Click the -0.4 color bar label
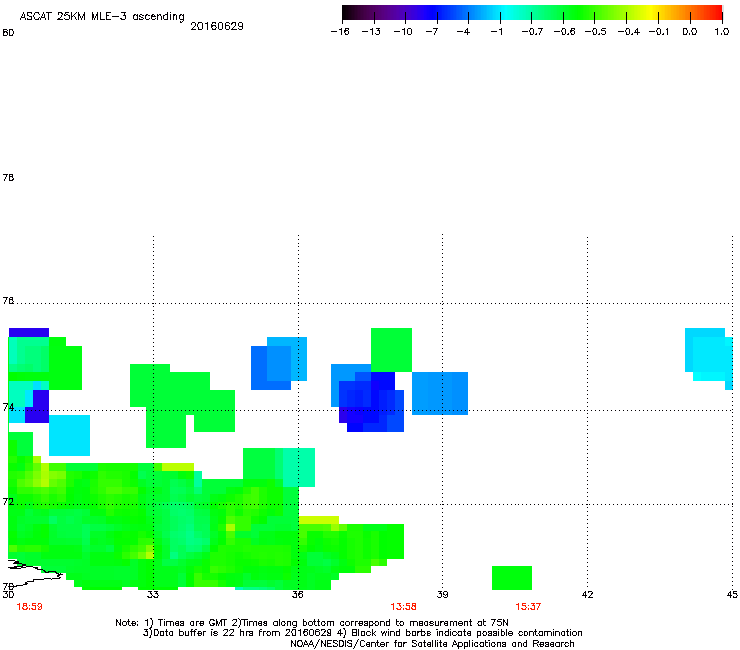The height and width of the screenshot is (650, 740). pos(629,32)
